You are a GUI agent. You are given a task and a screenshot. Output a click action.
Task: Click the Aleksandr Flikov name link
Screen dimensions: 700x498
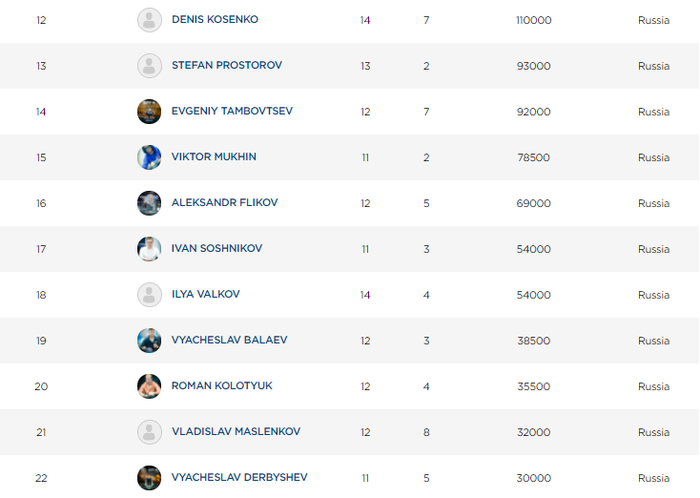[x=225, y=203]
